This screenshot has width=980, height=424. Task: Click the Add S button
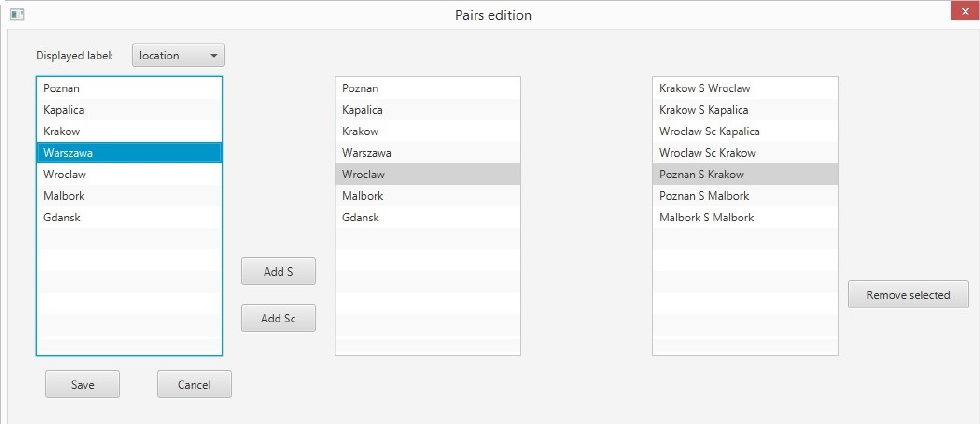[x=278, y=271]
